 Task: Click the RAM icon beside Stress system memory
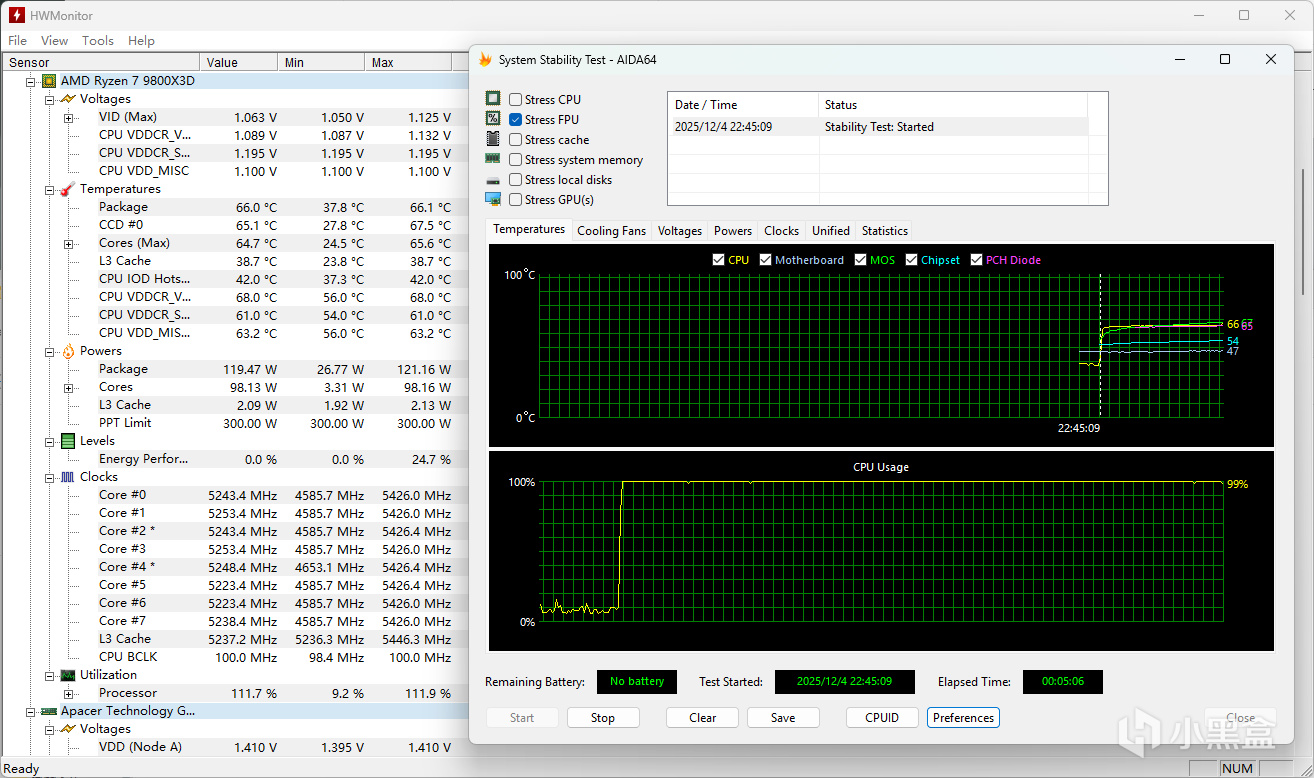tap(493, 159)
